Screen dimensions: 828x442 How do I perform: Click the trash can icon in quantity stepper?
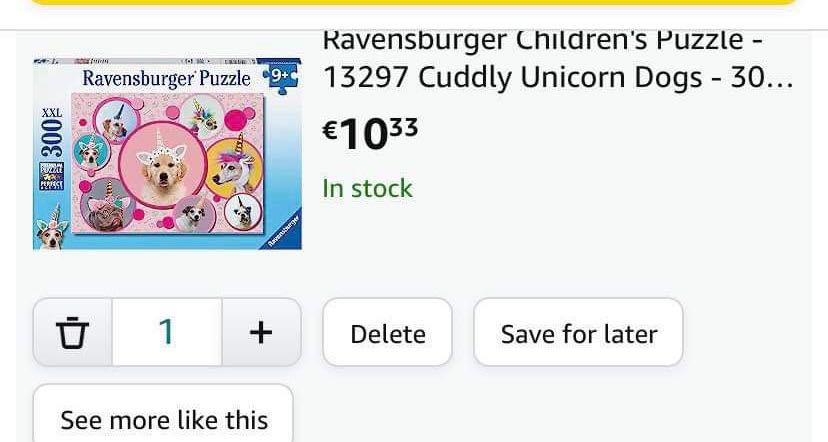click(x=72, y=332)
